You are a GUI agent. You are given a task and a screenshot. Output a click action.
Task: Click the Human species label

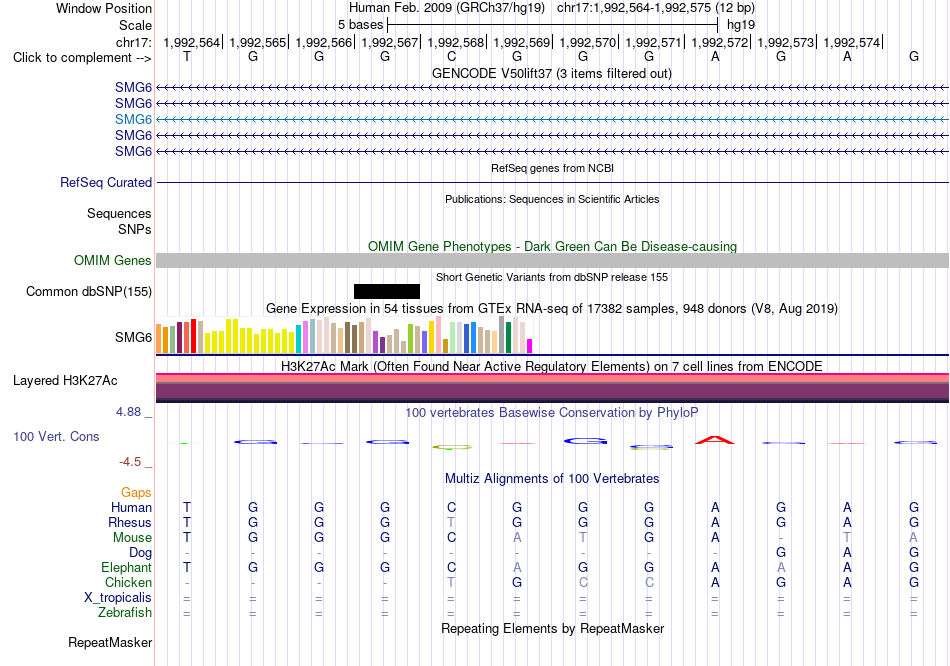(131, 508)
